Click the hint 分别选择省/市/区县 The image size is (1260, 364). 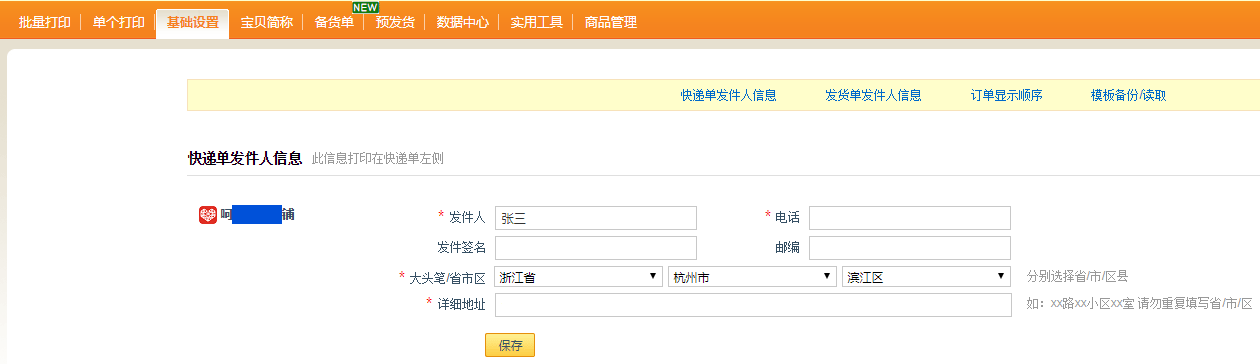[1078, 277]
